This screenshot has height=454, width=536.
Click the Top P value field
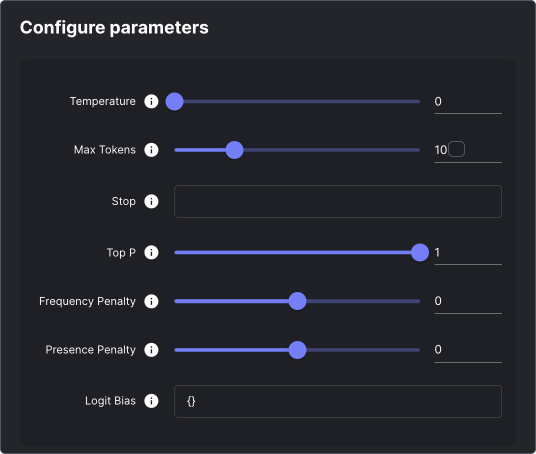click(468, 253)
